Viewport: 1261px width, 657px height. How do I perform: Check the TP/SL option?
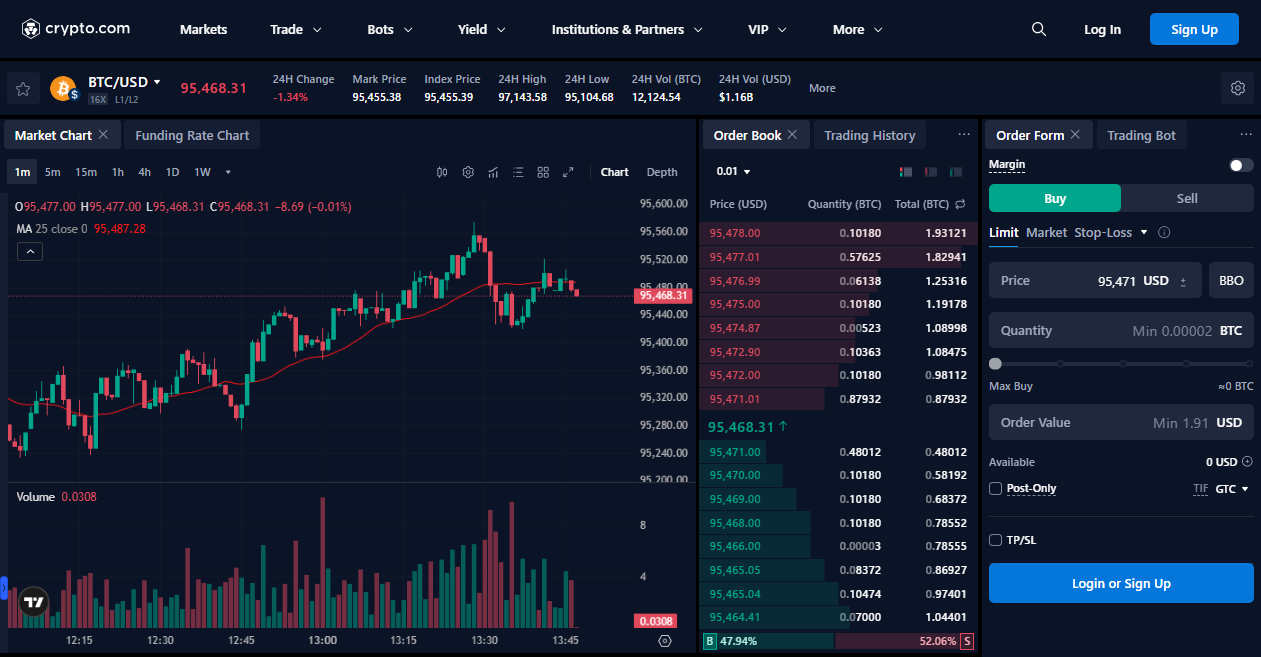click(995, 539)
